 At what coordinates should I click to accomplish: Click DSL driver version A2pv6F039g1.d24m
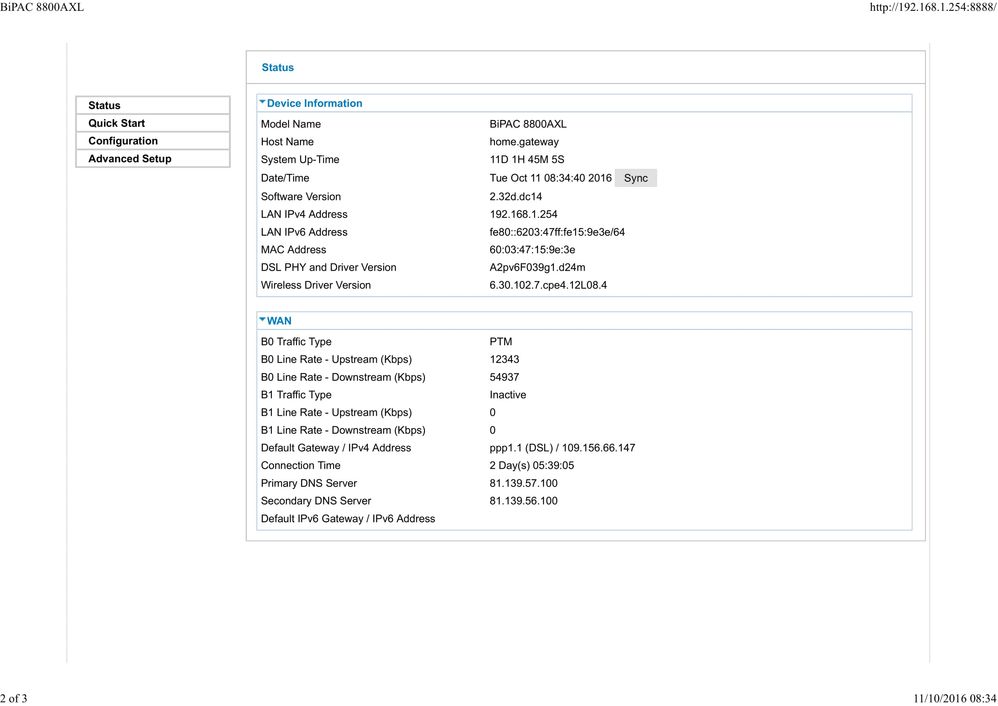537,268
